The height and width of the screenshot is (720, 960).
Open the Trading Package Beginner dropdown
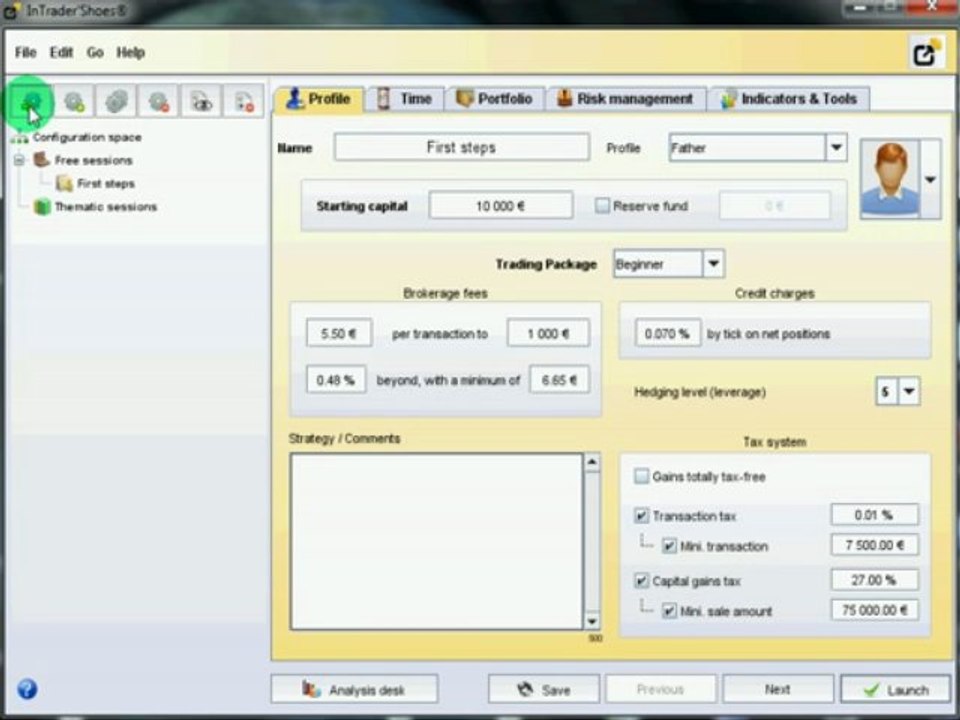point(713,264)
